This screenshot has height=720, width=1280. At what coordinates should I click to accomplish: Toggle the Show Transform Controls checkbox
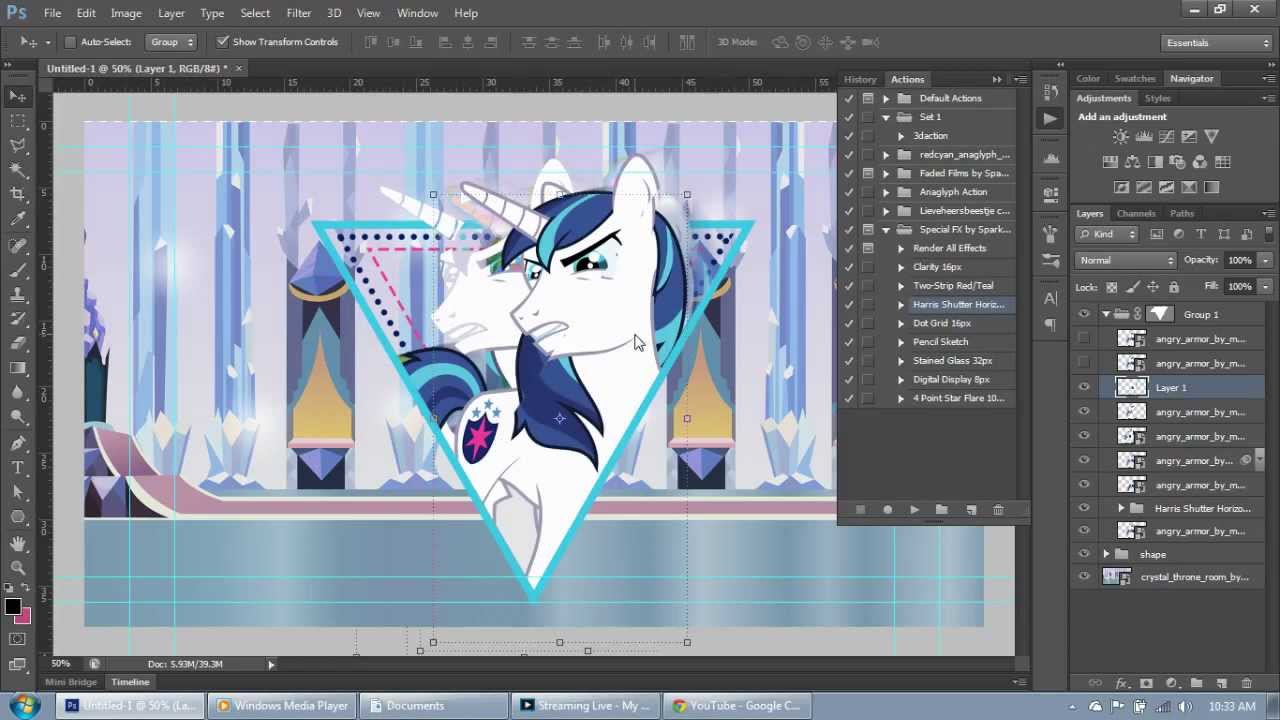coord(221,42)
